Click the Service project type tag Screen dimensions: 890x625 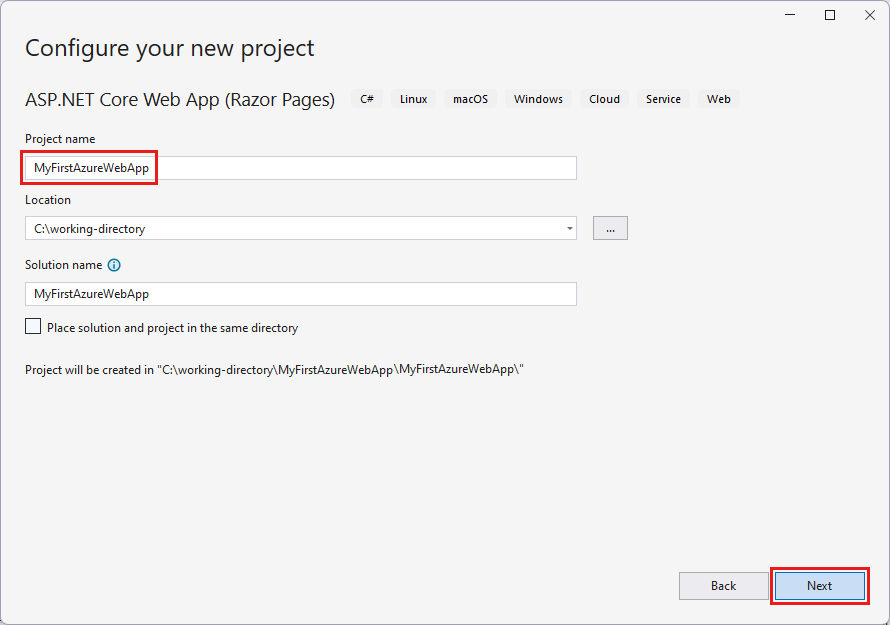(x=663, y=99)
